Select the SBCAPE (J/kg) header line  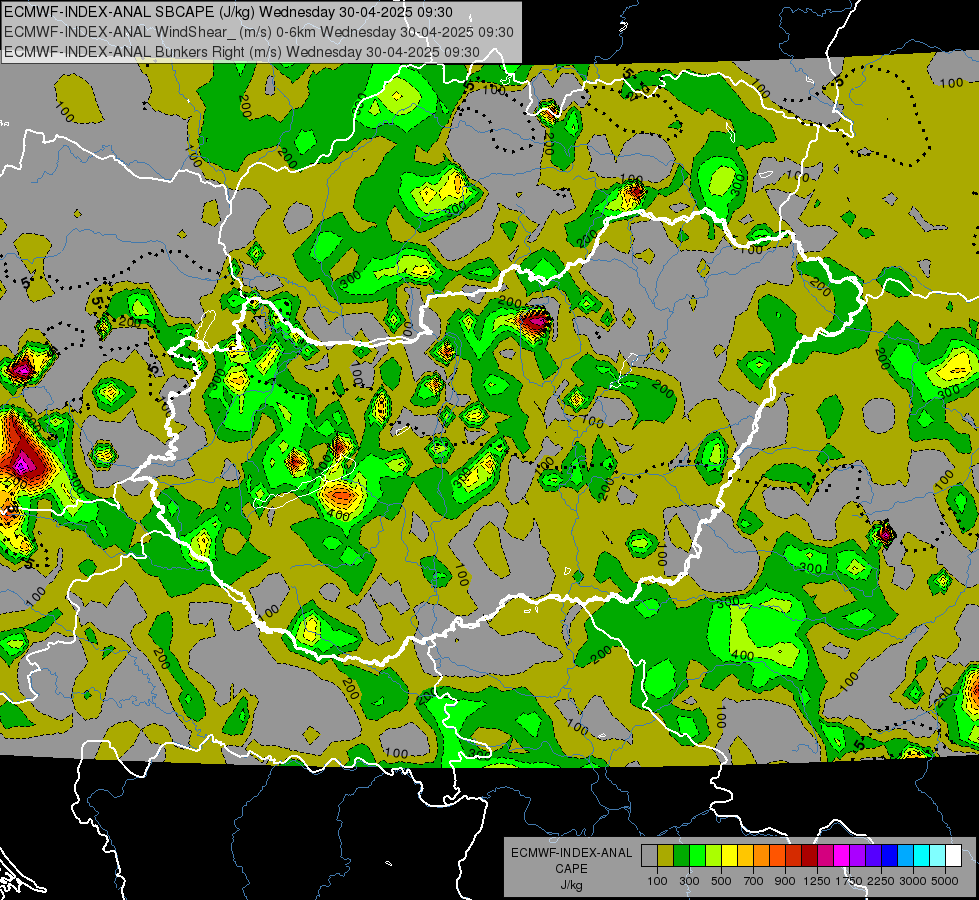(229, 12)
